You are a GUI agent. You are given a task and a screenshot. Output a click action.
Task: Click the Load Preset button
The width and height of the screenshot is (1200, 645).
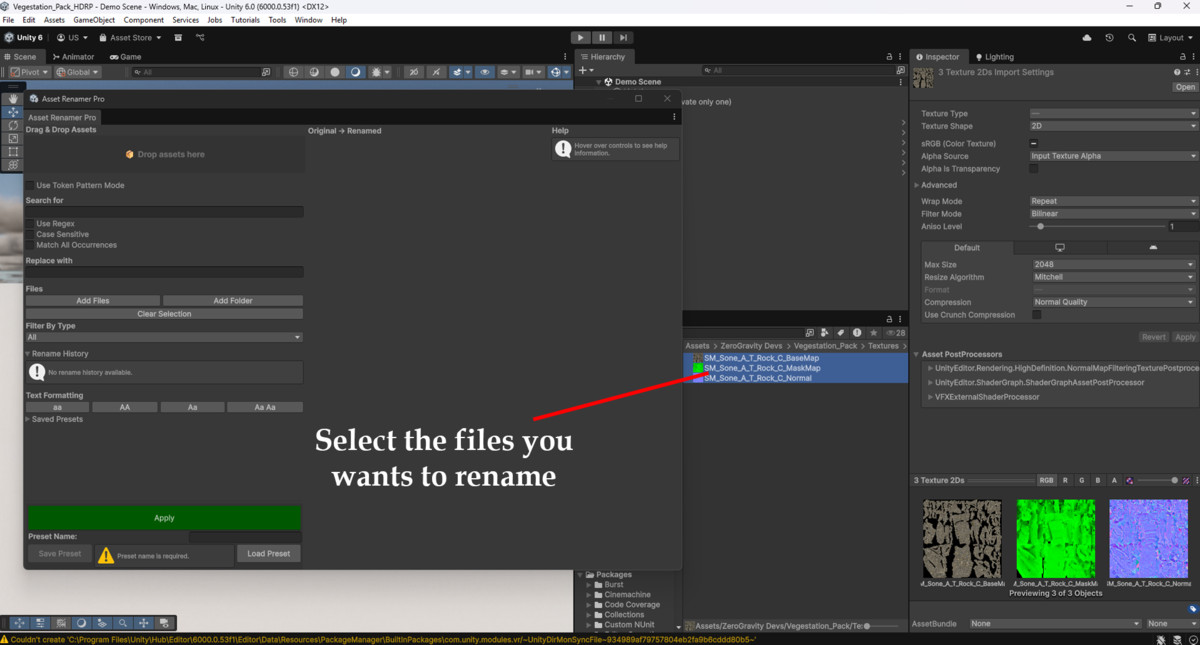(268, 553)
